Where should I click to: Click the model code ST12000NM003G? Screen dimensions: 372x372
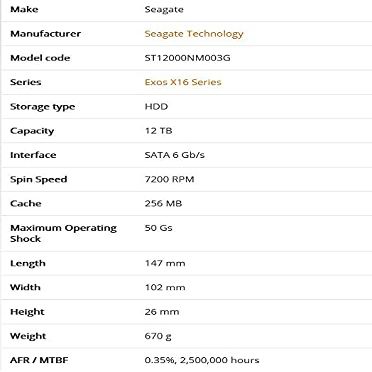coord(187,58)
